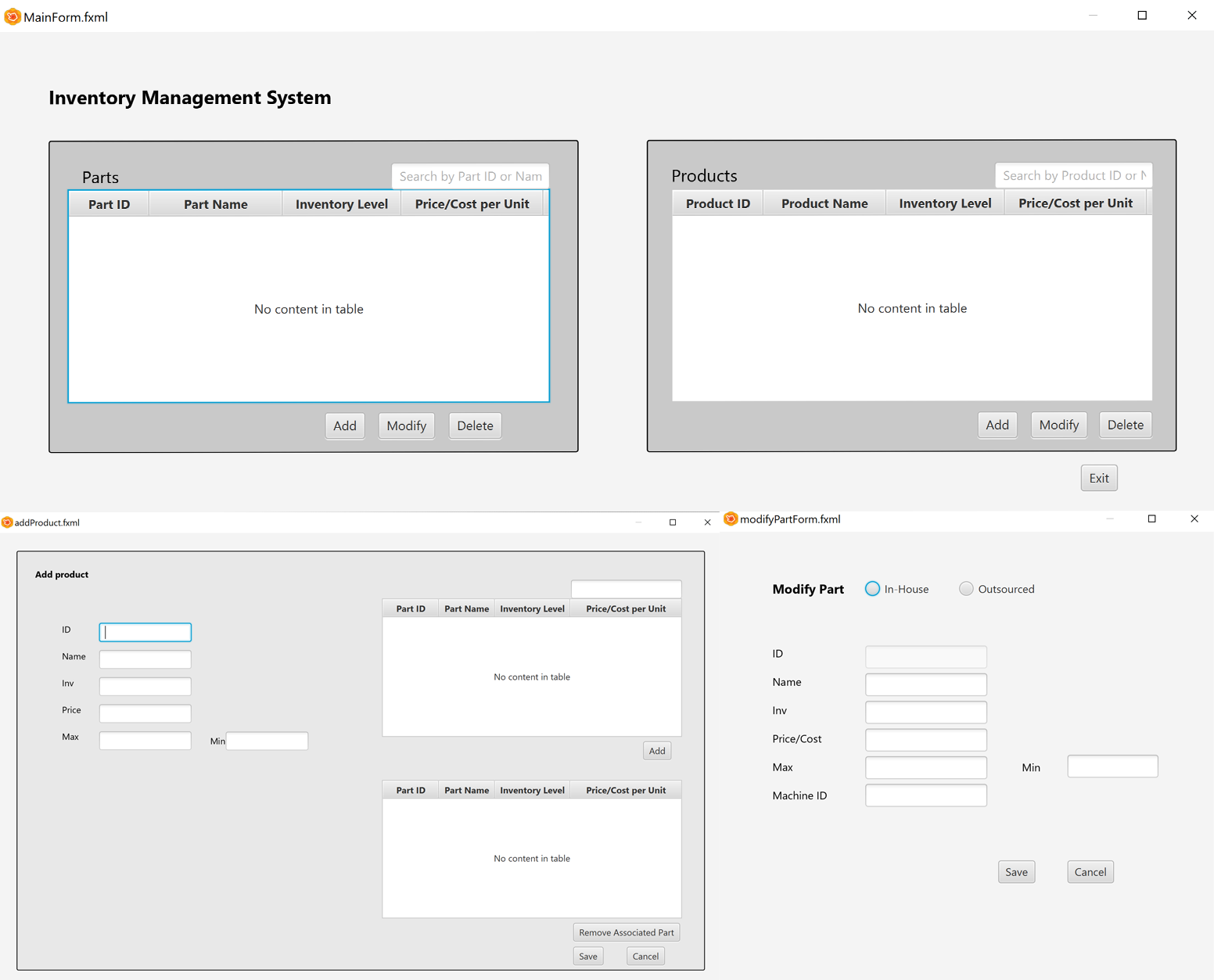
Task: Click the Search by Part ID field
Action: (469, 175)
